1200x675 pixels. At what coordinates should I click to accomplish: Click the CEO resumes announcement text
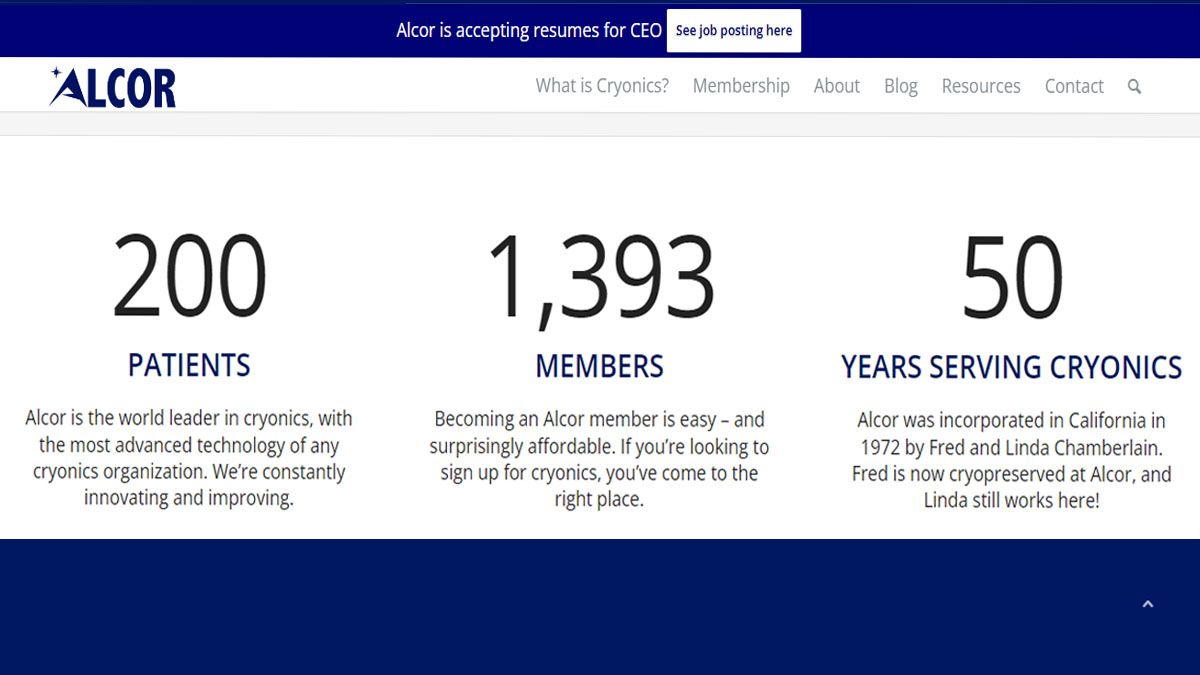coord(529,31)
